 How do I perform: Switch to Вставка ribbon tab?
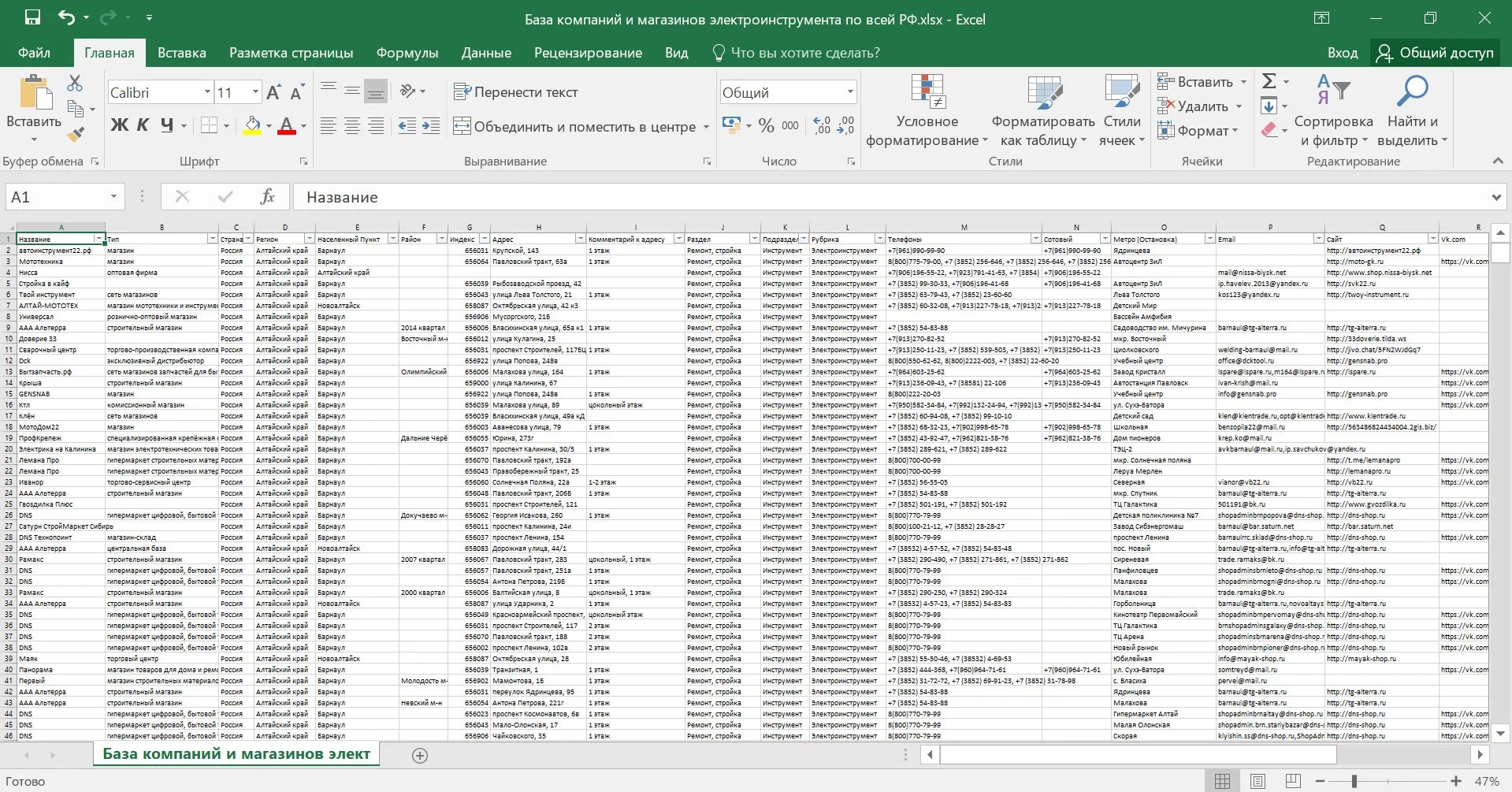(x=181, y=53)
